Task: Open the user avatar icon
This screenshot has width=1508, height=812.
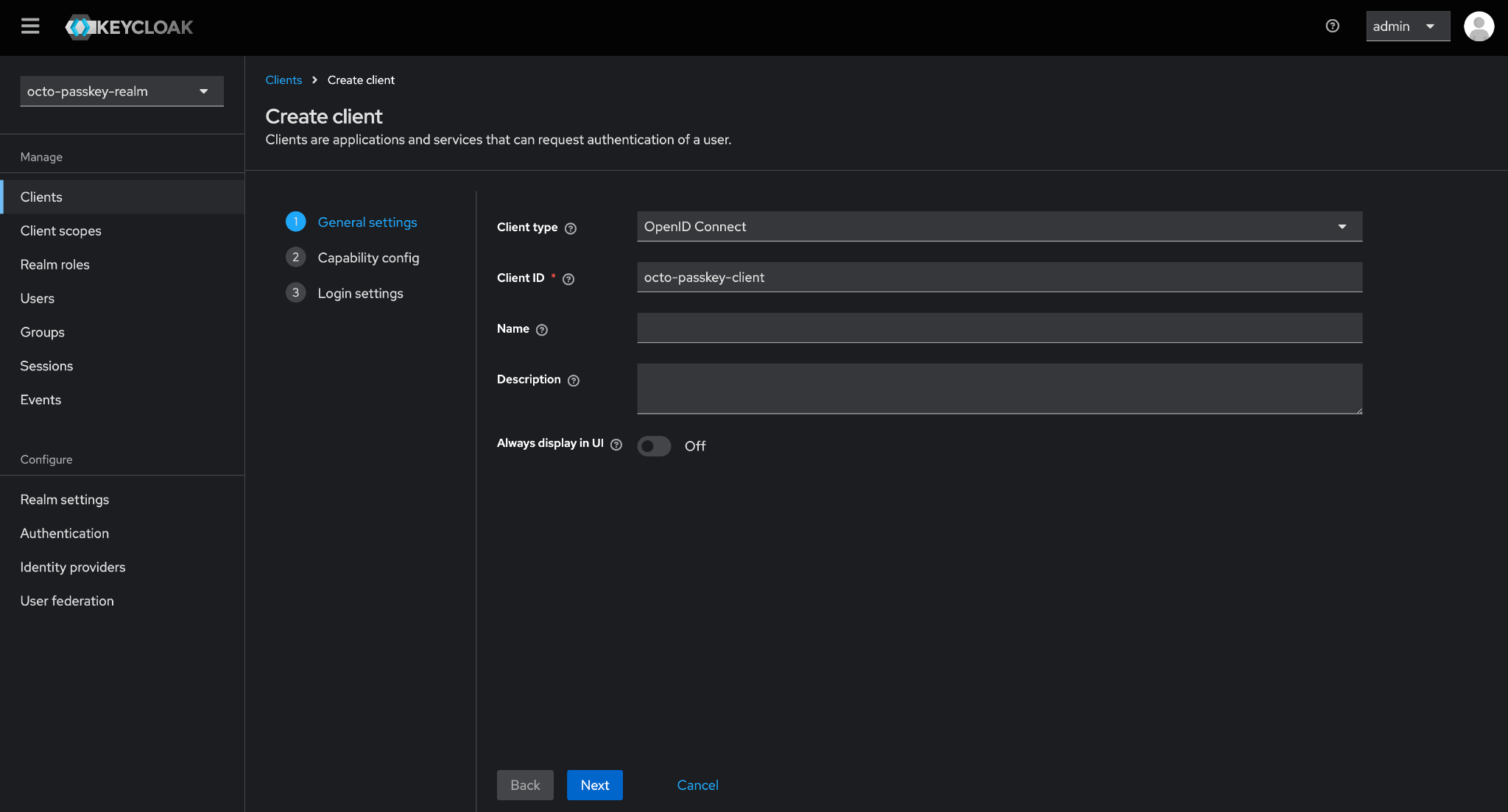Action: pyautogui.click(x=1479, y=27)
